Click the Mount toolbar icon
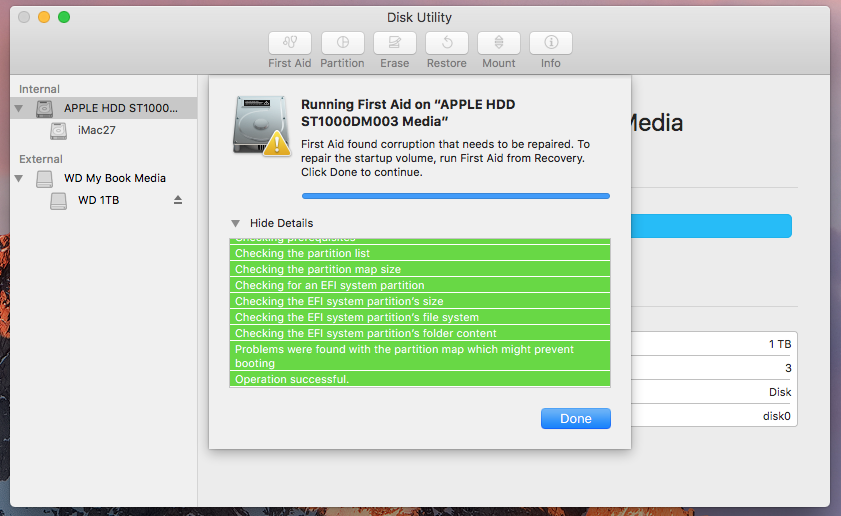The width and height of the screenshot is (841, 516). 499,43
